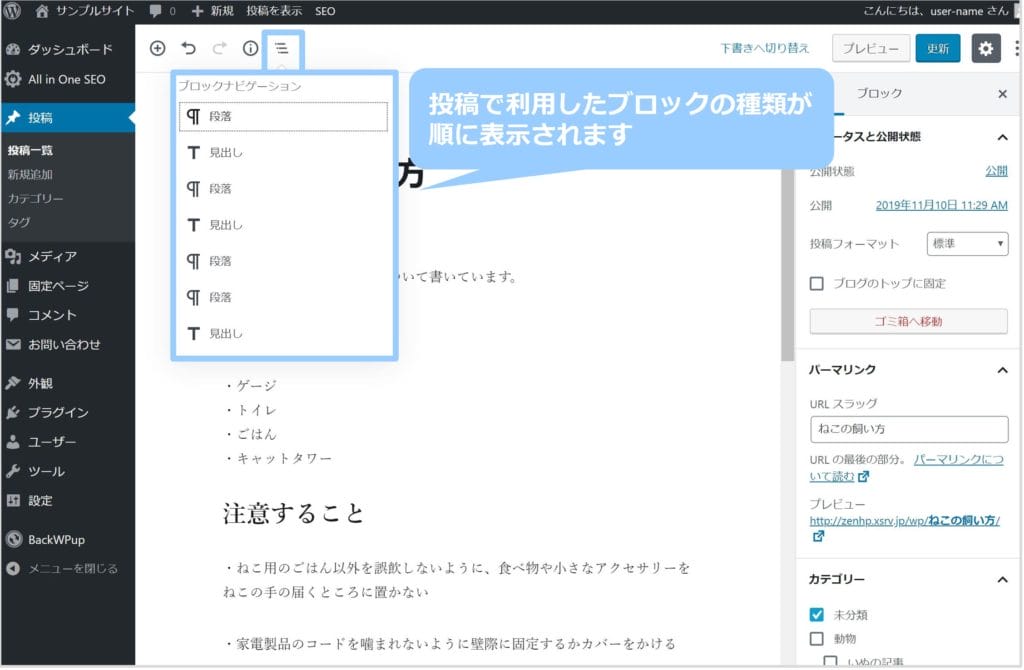Click ゴミ箱へ移動 button
1024x670 pixels.
click(908, 321)
